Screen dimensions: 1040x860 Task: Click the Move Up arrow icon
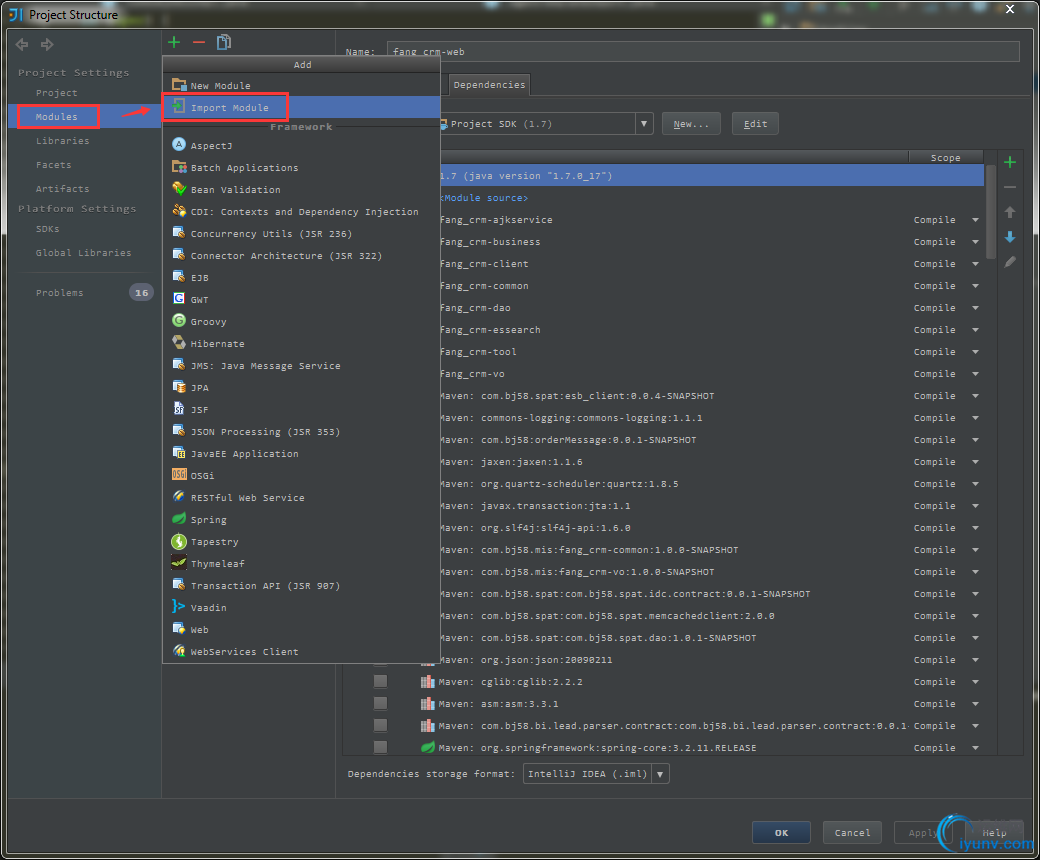[x=1009, y=212]
